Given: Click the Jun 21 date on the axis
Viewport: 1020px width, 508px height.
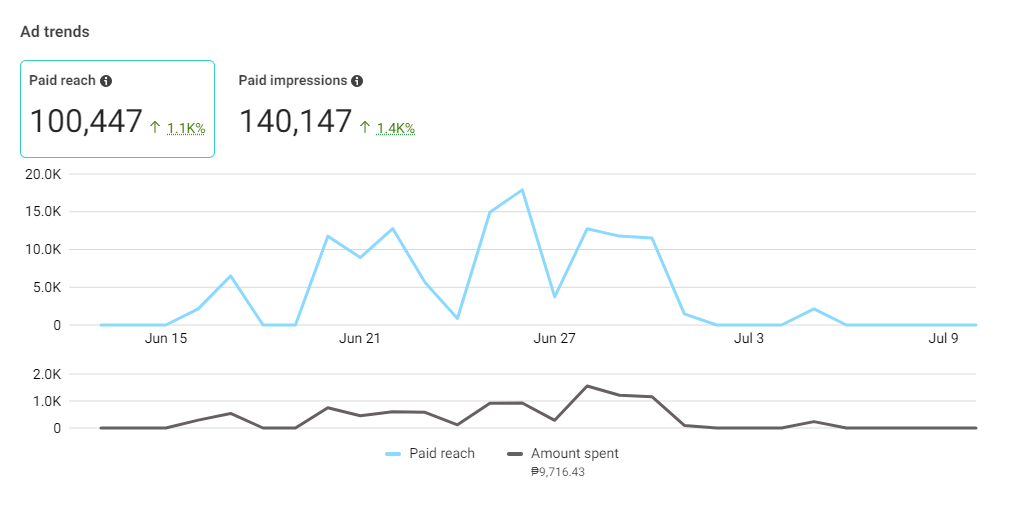Looking at the screenshot, I should [x=360, y=339].
